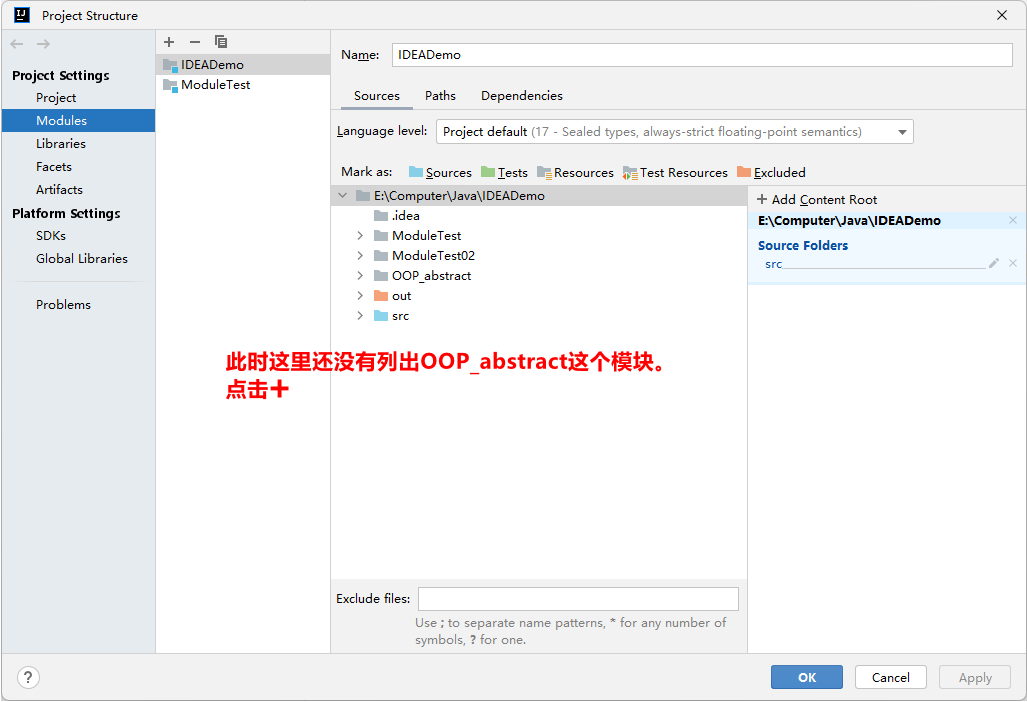Open the help question mark button
The height and width of the screenshot is (702, 1027).
(28, 677)
